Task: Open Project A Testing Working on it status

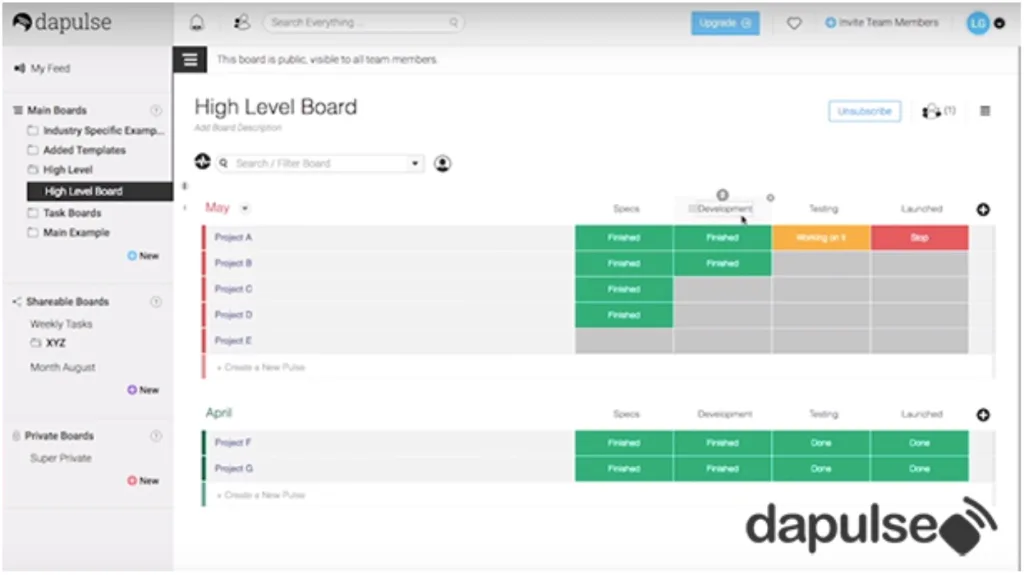Action: pyautogui.click(x=821, y=238)
